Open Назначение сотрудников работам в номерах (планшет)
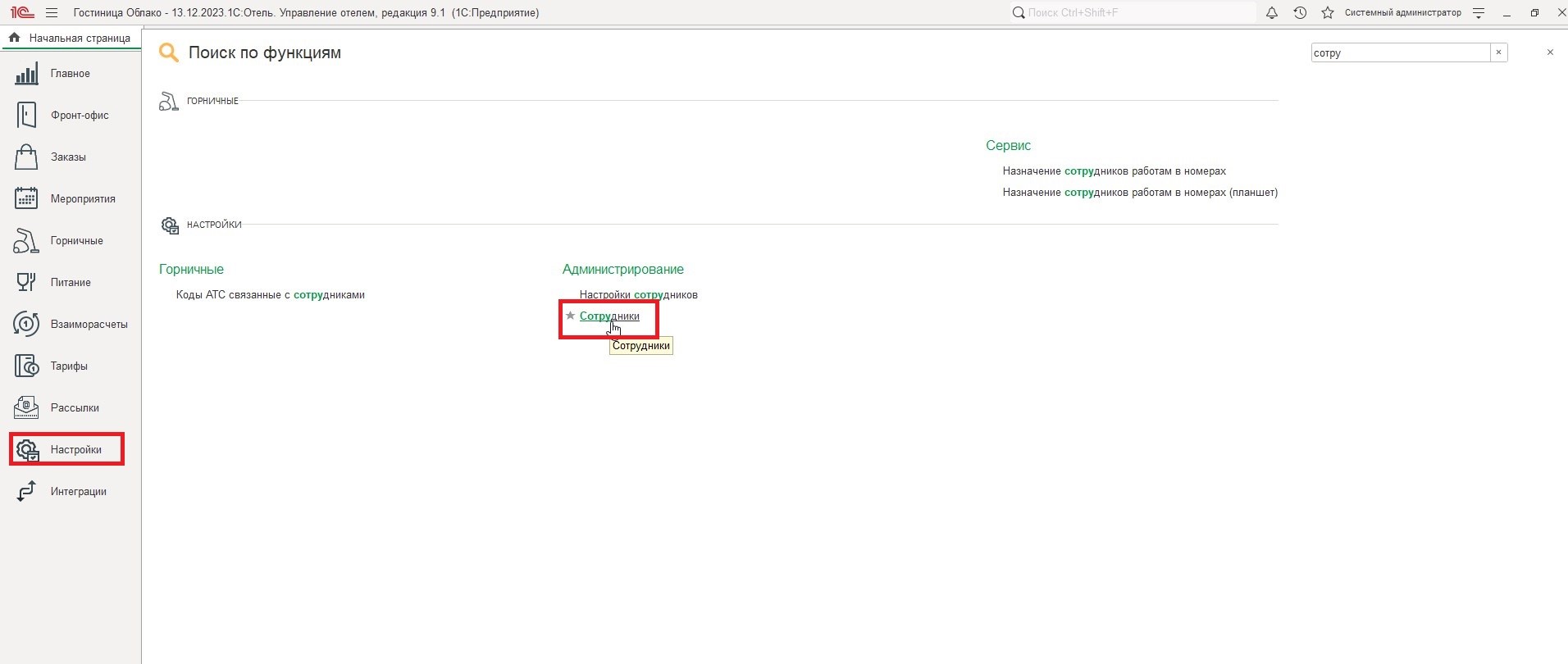The image size is (1568, 664). click(x=1140, y=192)
